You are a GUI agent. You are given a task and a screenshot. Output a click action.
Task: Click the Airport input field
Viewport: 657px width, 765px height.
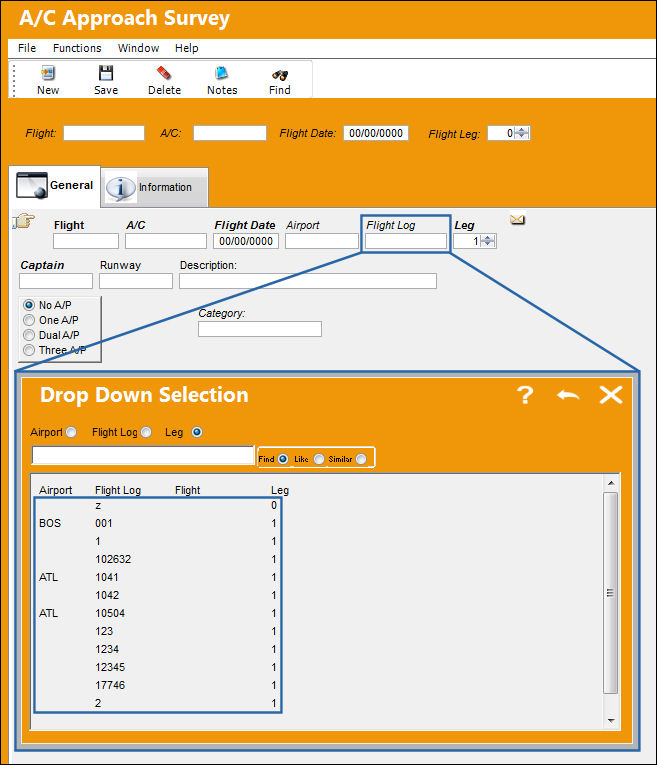[321, 241]
